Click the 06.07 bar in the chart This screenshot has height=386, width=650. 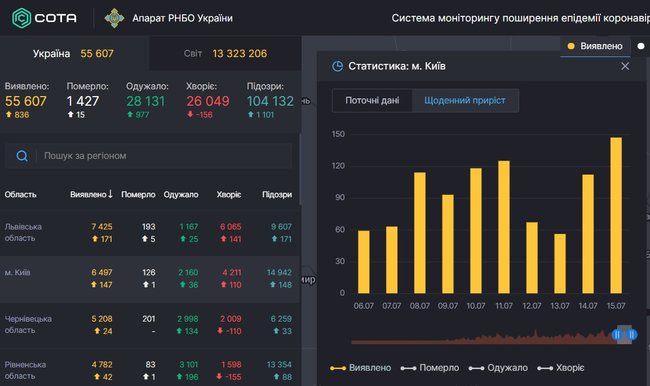tap(364, 262)
